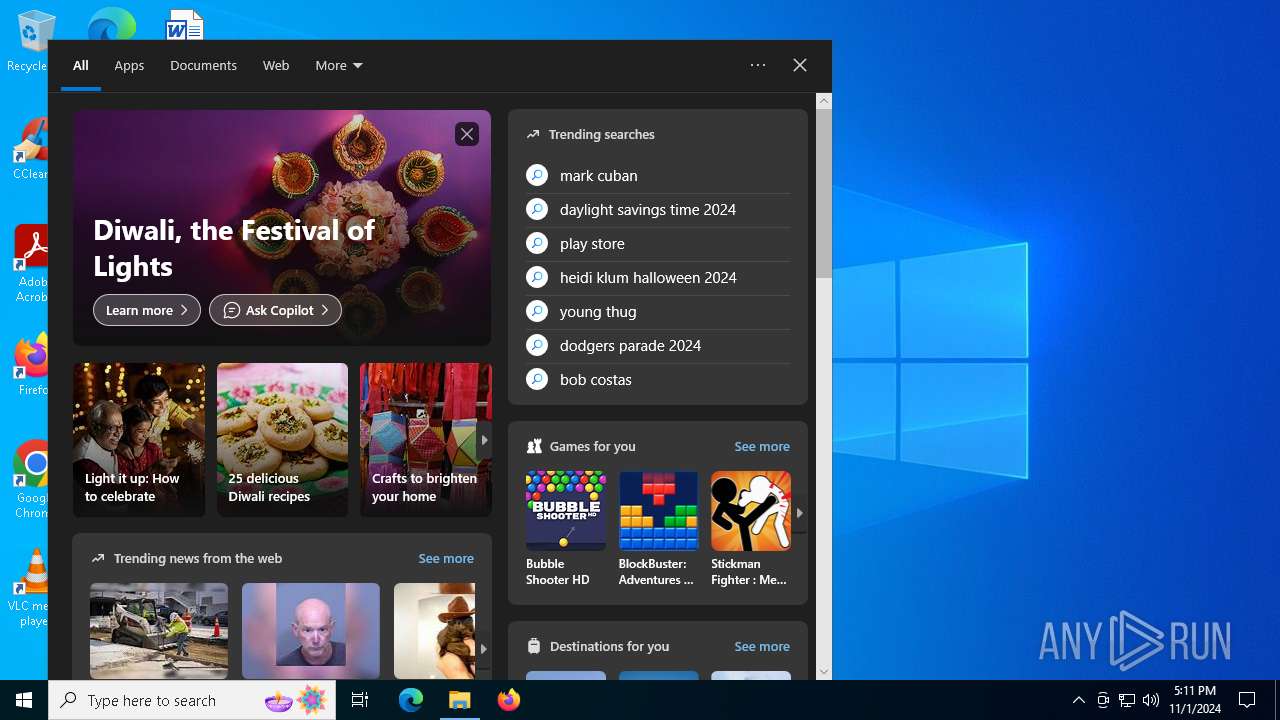Viewport: 1280px width, 720px height.
Task: Search heidi klum halloween 2024
Action: point(658,277)
